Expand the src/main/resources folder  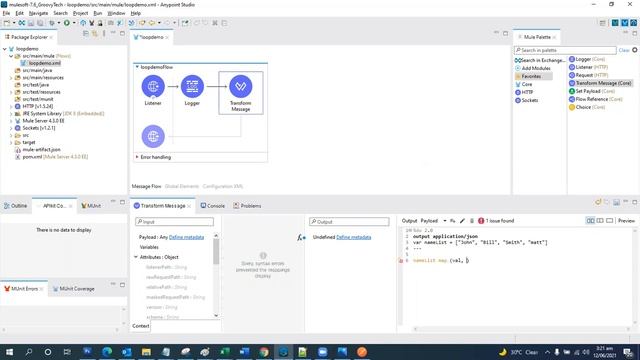(x=11, y=78)
